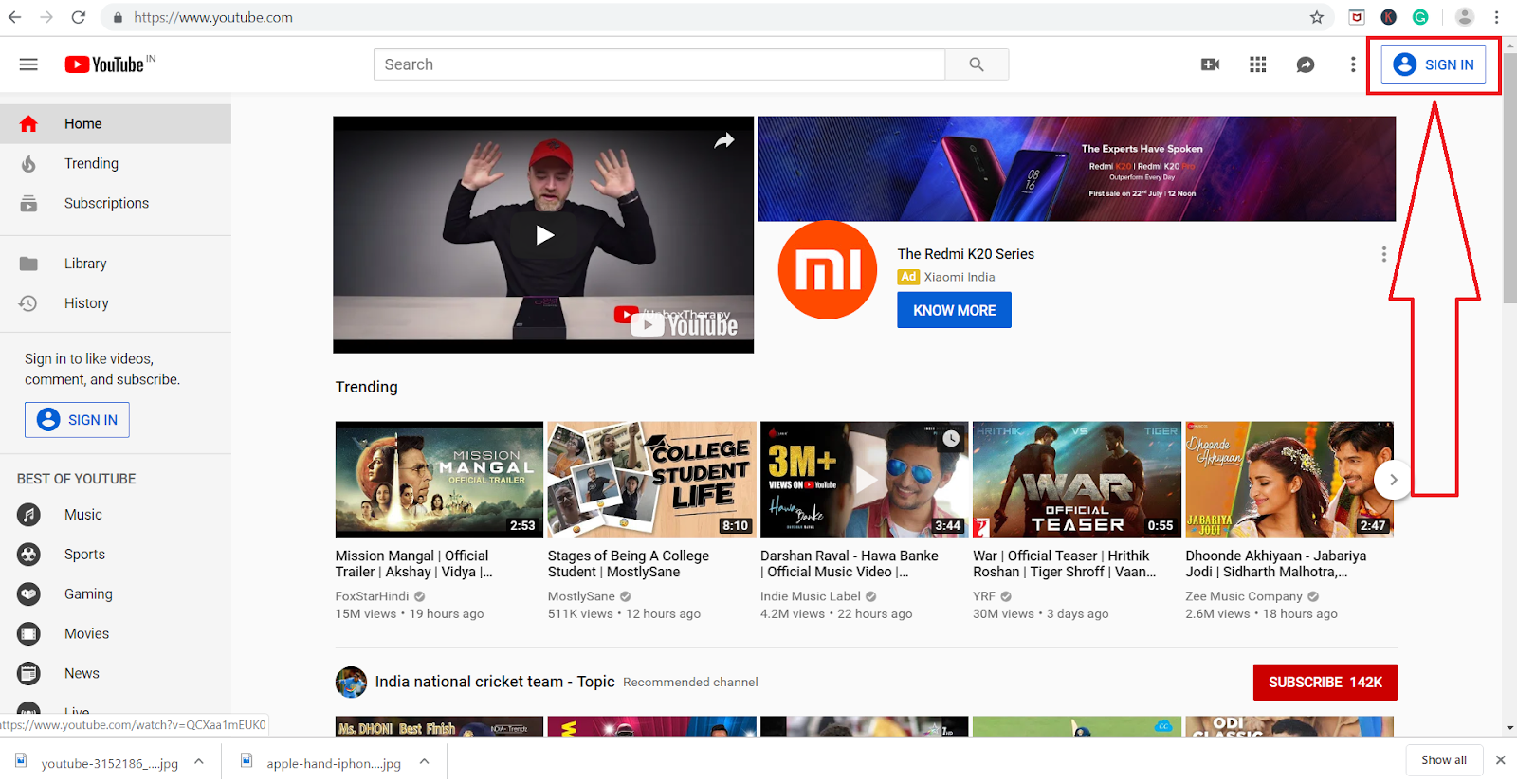The width and height of the screenshot is (1517, 784).
Task: Click the browser address bar URL
Action: click(213, 17)
